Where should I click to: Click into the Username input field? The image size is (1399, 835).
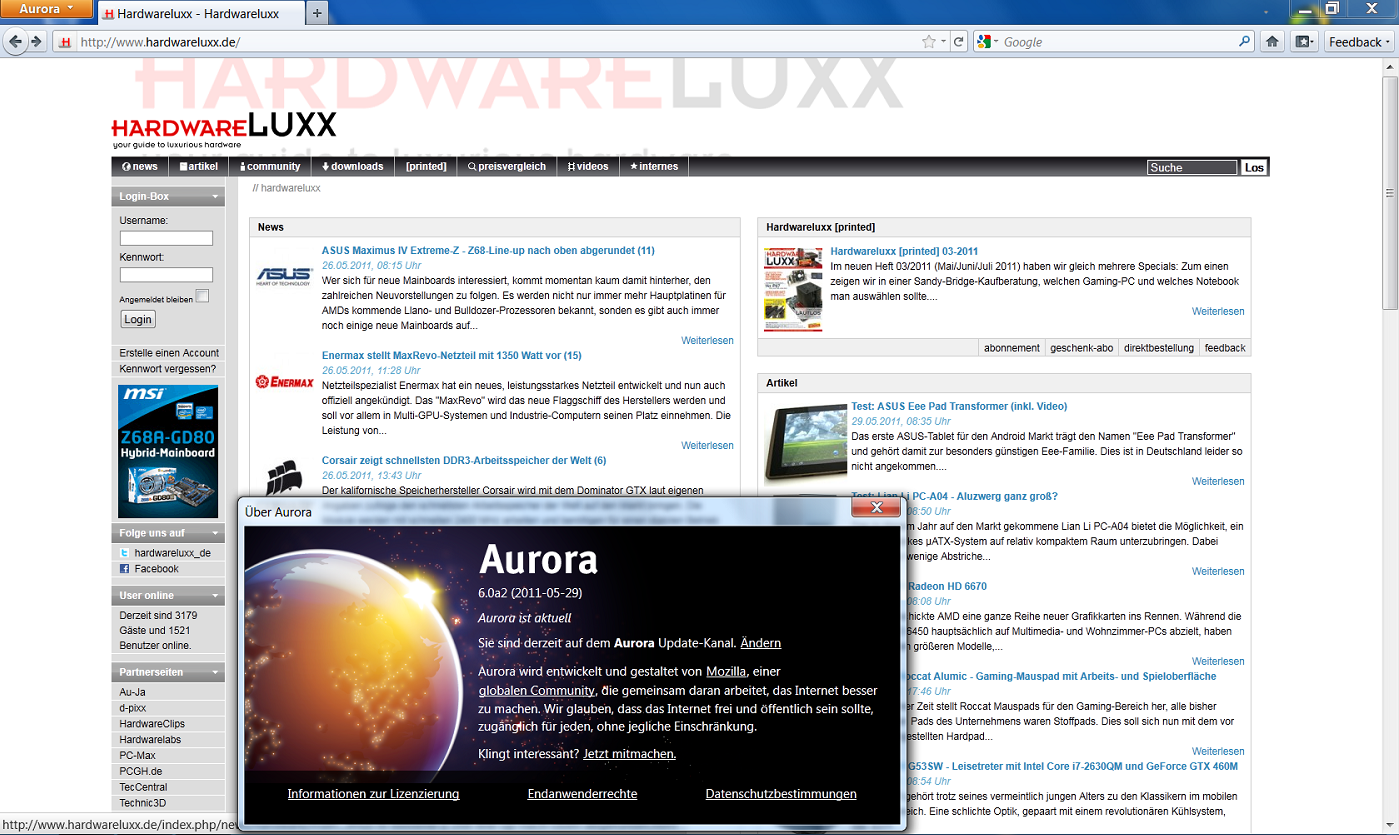point(166,238)
